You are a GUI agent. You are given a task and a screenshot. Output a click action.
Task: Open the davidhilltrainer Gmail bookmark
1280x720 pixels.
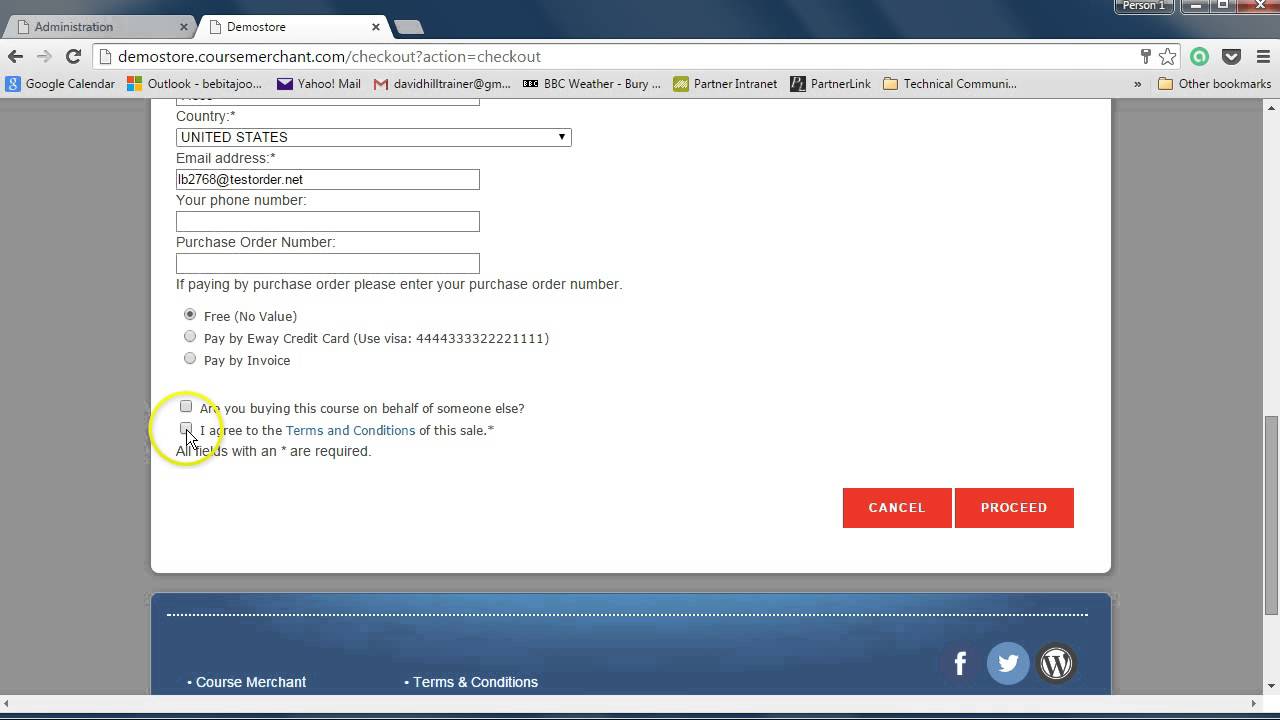coord(442,84)
